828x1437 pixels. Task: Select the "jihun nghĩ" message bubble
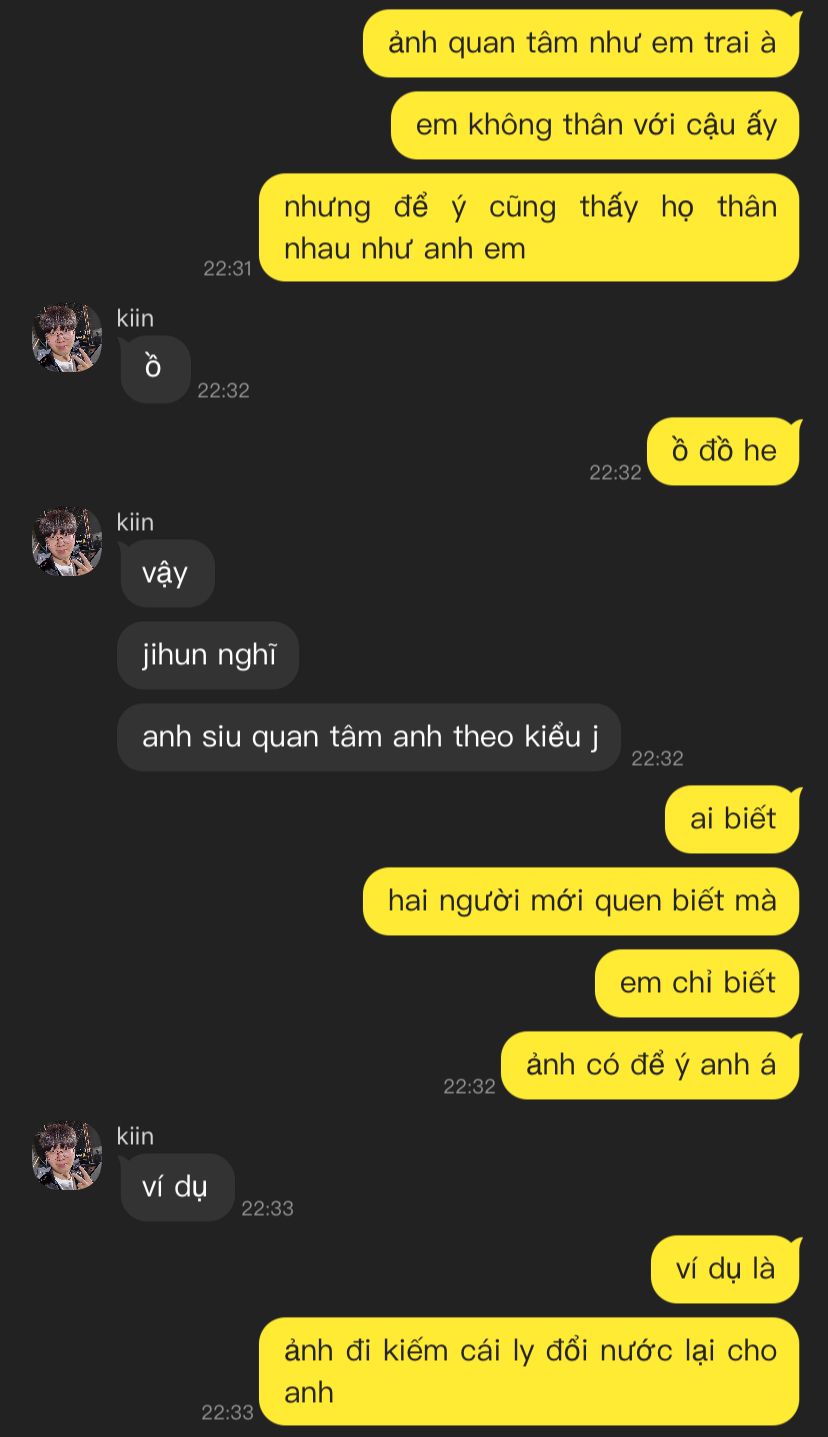208,655
